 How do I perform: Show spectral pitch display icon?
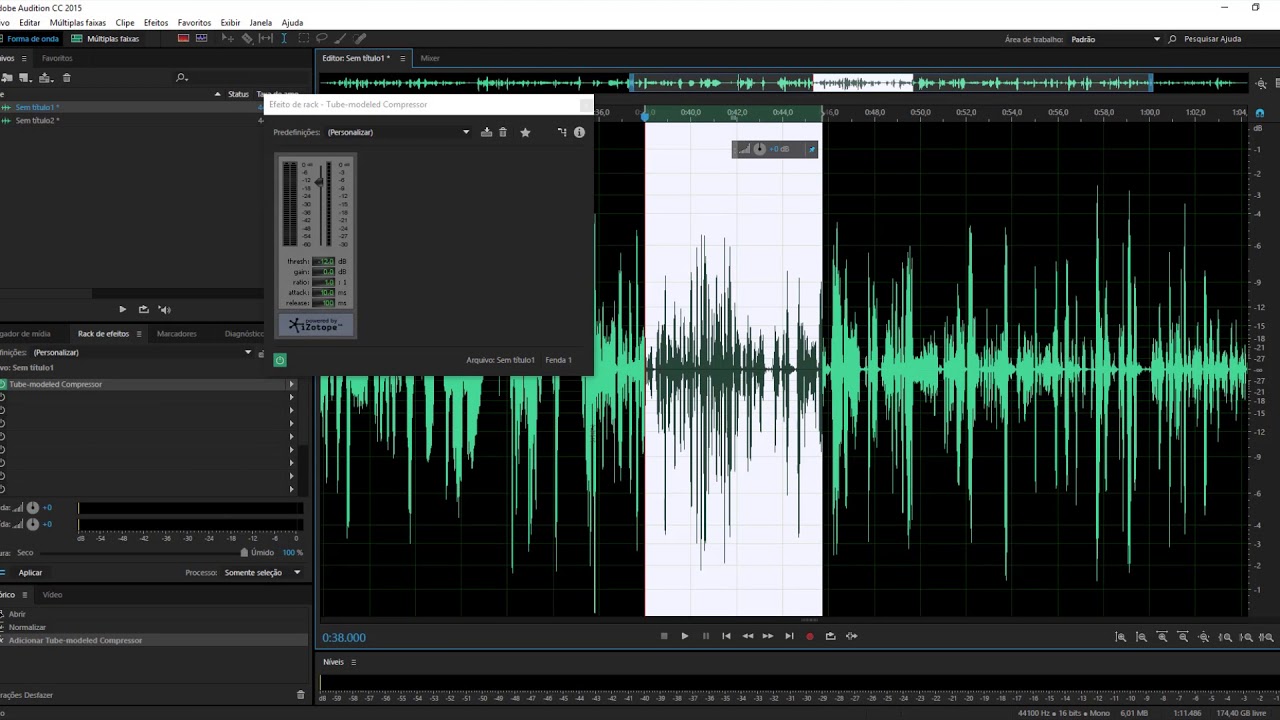pos(202,38)
